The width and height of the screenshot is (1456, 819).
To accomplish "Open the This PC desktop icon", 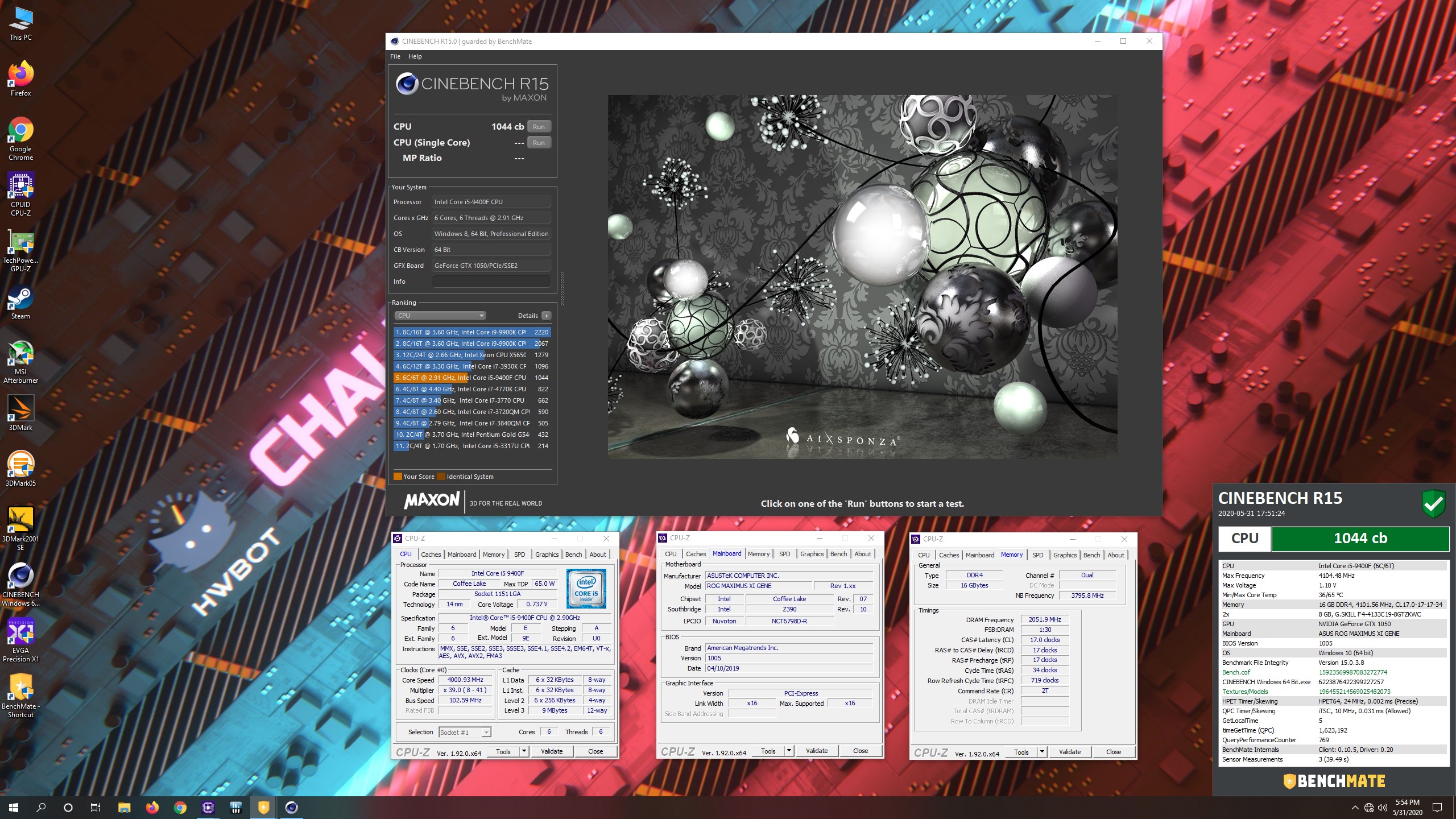I will [21, 24].
